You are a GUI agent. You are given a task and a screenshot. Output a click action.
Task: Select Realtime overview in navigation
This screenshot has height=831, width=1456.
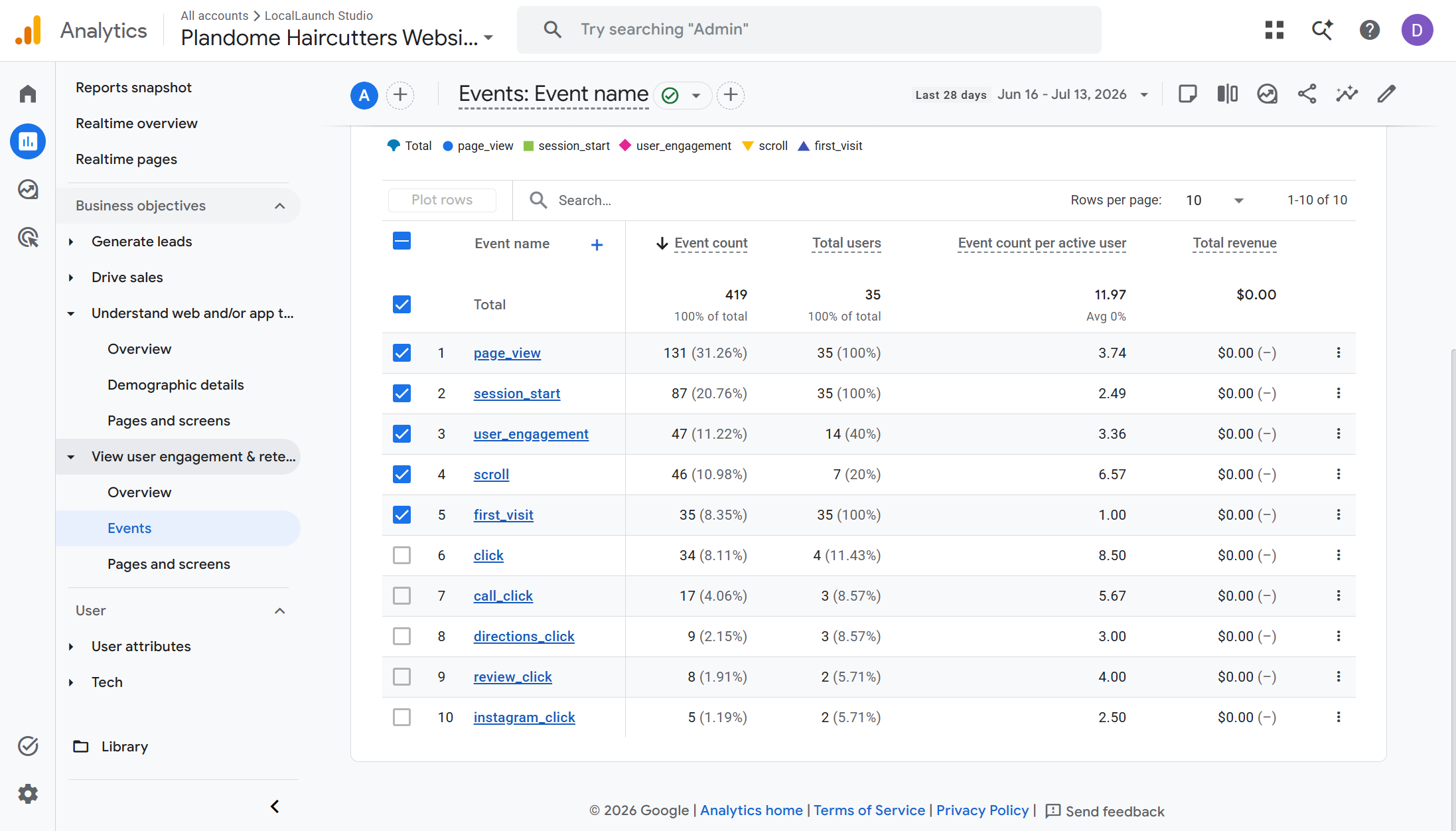(137, 123)
